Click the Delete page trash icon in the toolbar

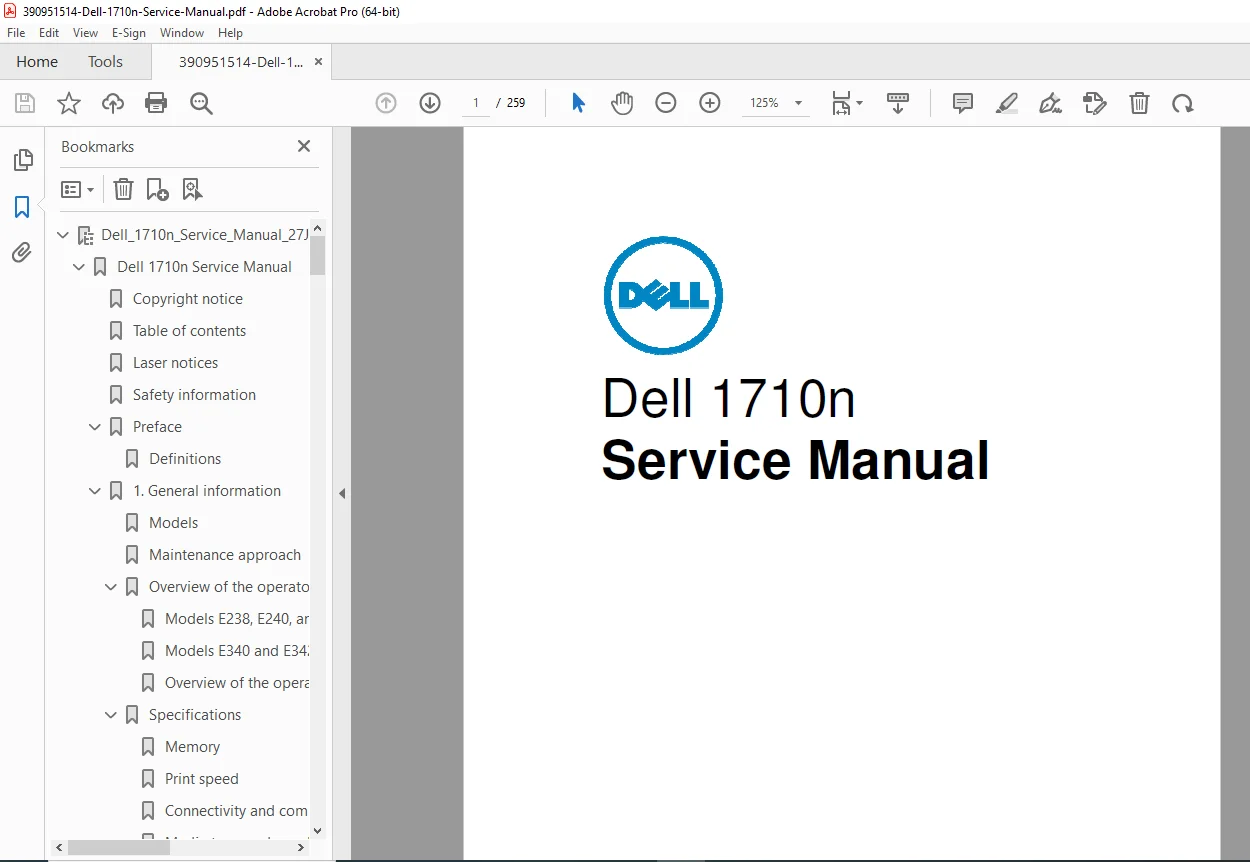pos(1139,103)
